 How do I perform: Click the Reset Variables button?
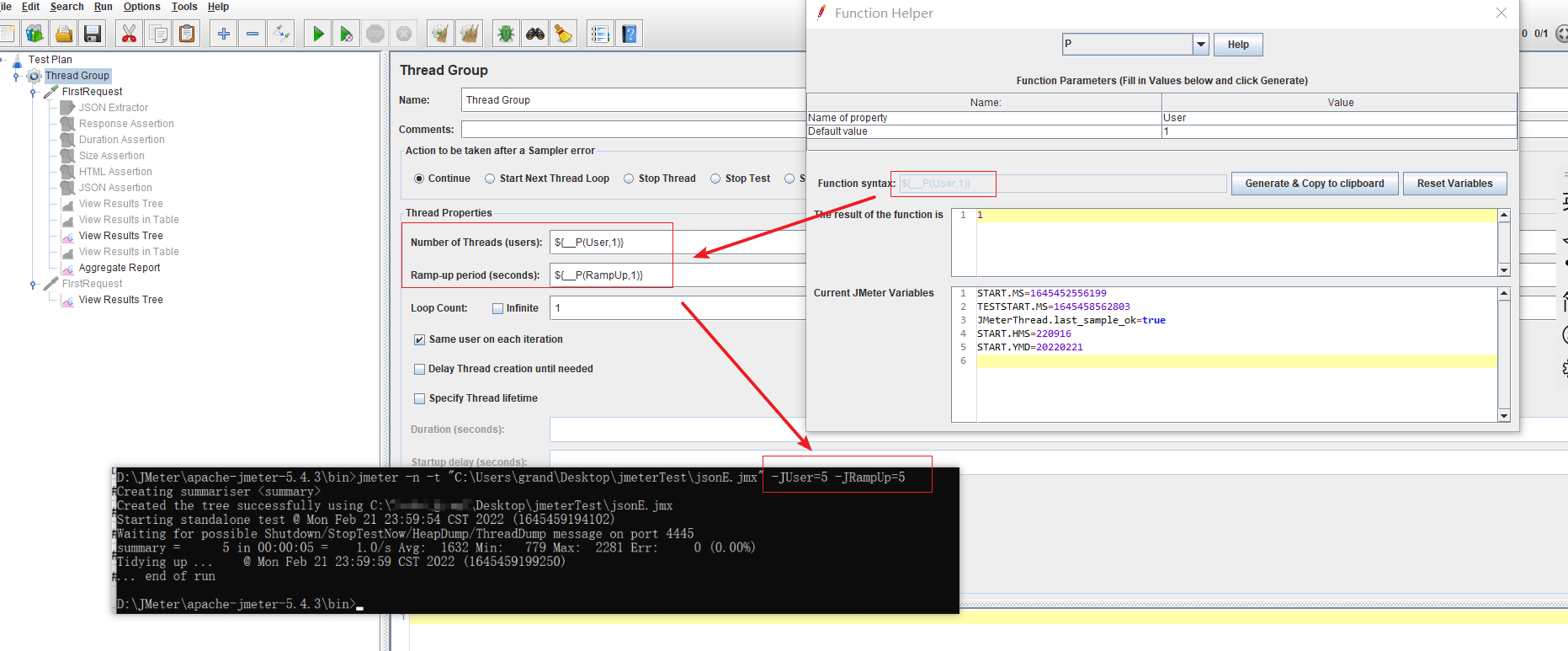1454,184
